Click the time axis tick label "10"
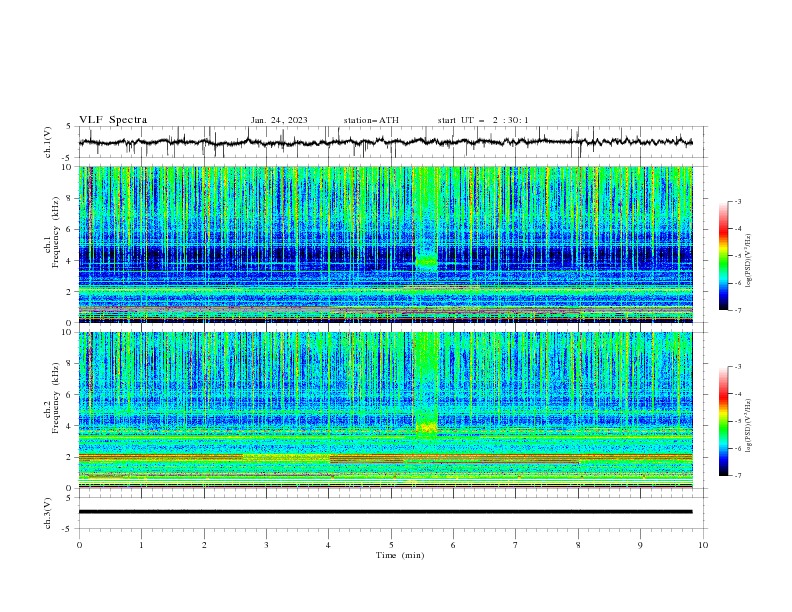This screenshot has height=612, width=792. (703, 545)
